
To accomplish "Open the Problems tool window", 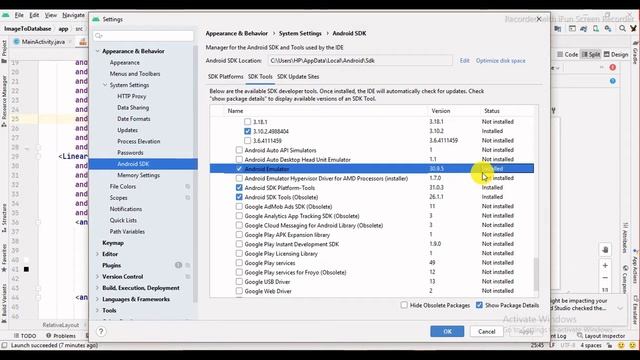I will click(x=61, y=336).
